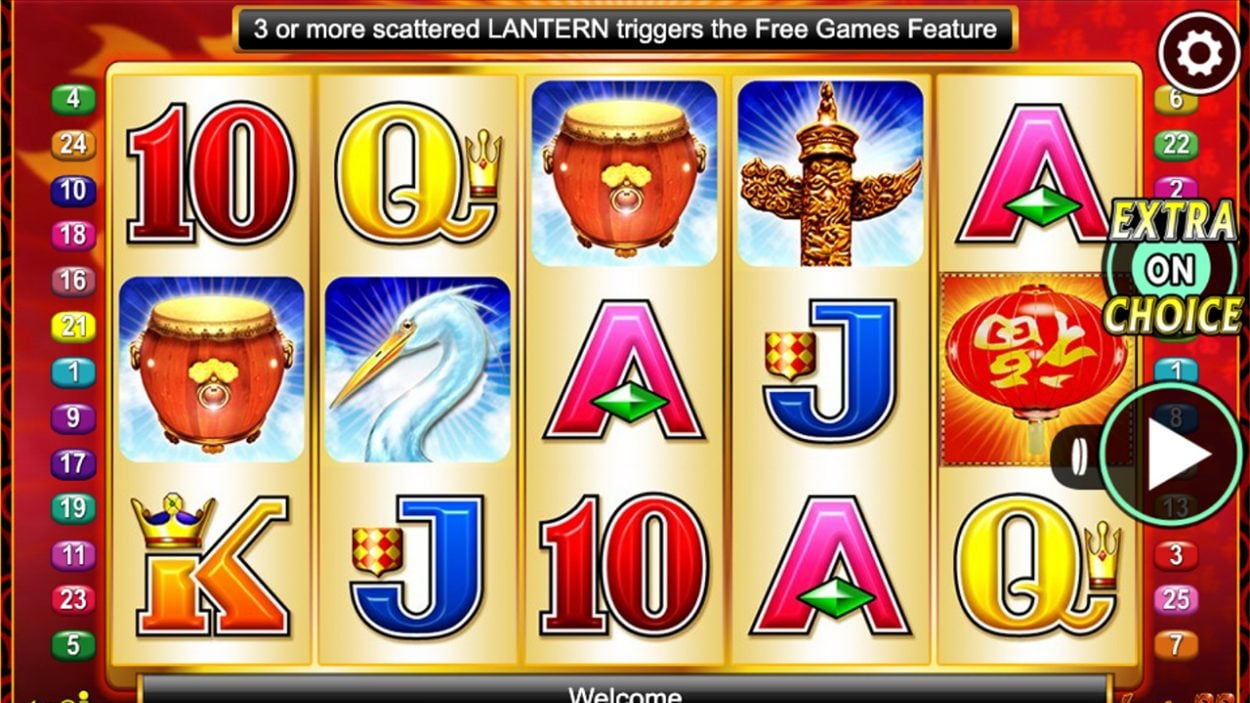This screenshot has height=703, width=1250.
Task: Select payline 22 green badge
Action: pos(1176,145)
